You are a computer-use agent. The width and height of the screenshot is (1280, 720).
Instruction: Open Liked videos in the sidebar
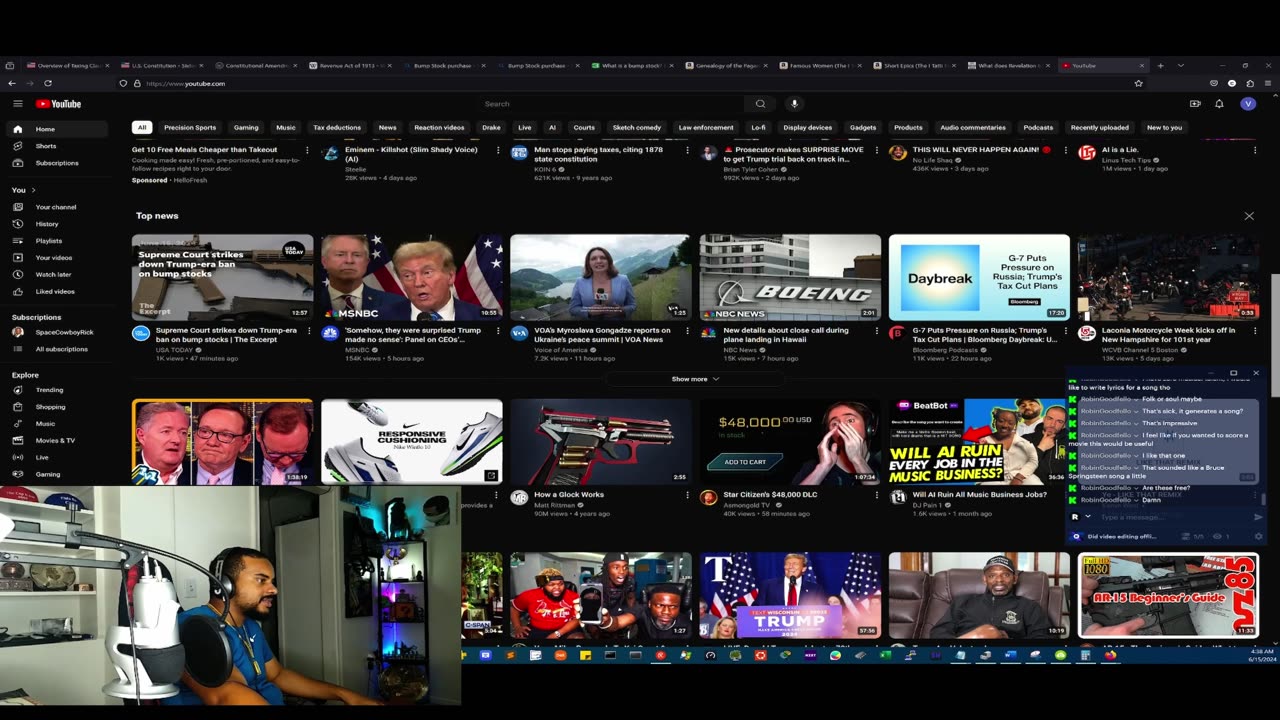point(58,291)
